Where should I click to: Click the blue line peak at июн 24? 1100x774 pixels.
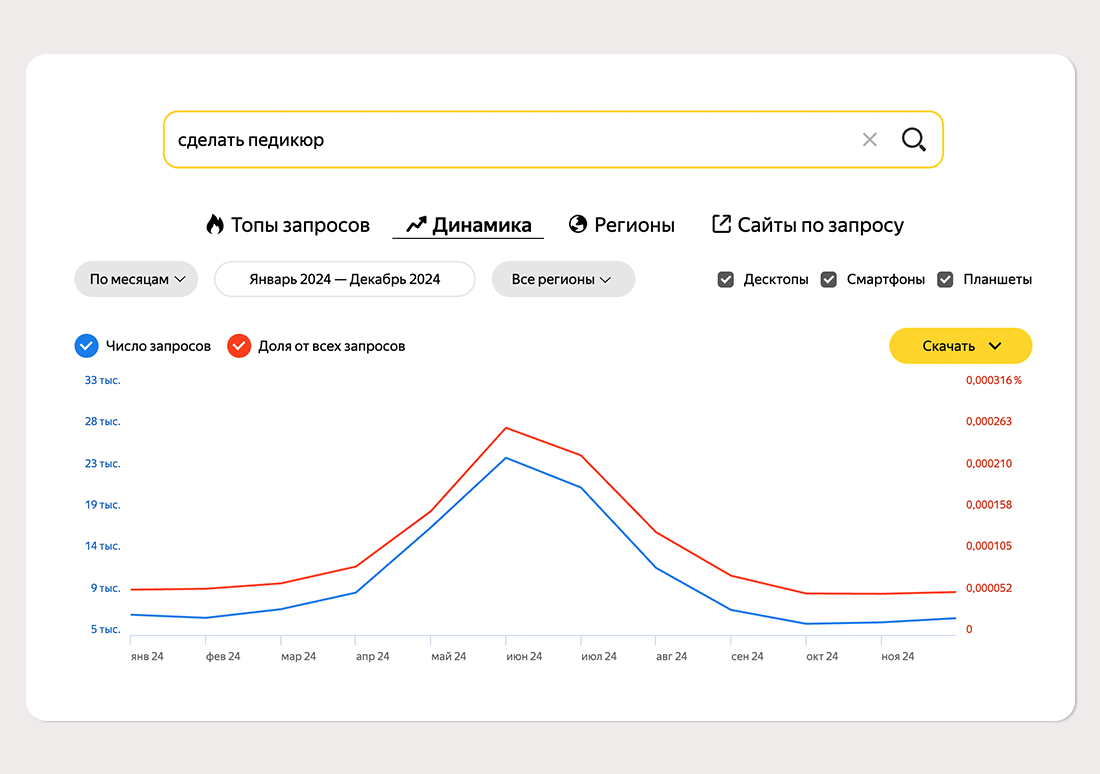click(x=506, y=458)
